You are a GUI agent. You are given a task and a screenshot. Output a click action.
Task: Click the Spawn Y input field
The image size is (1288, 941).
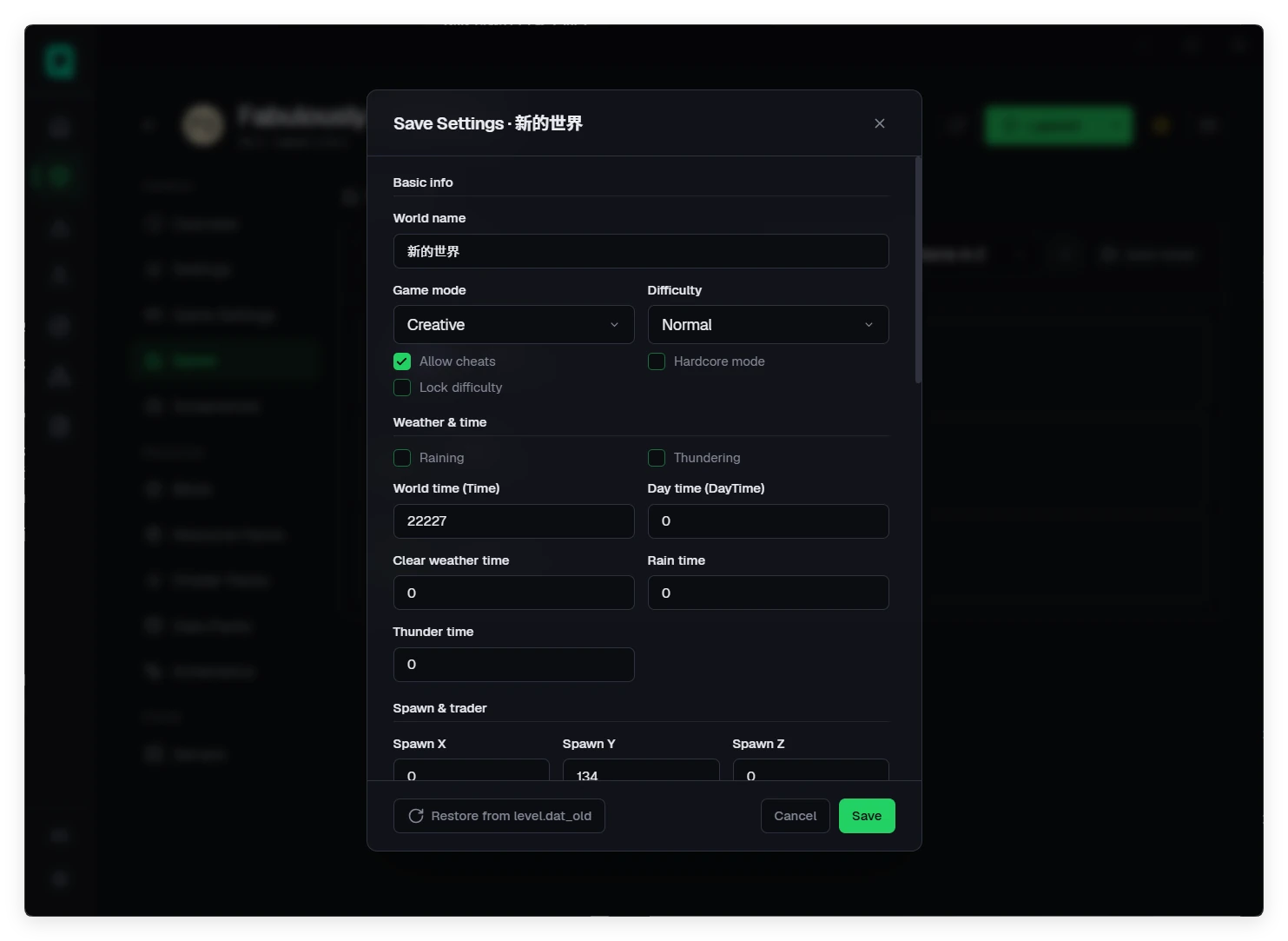coord(641,770)
